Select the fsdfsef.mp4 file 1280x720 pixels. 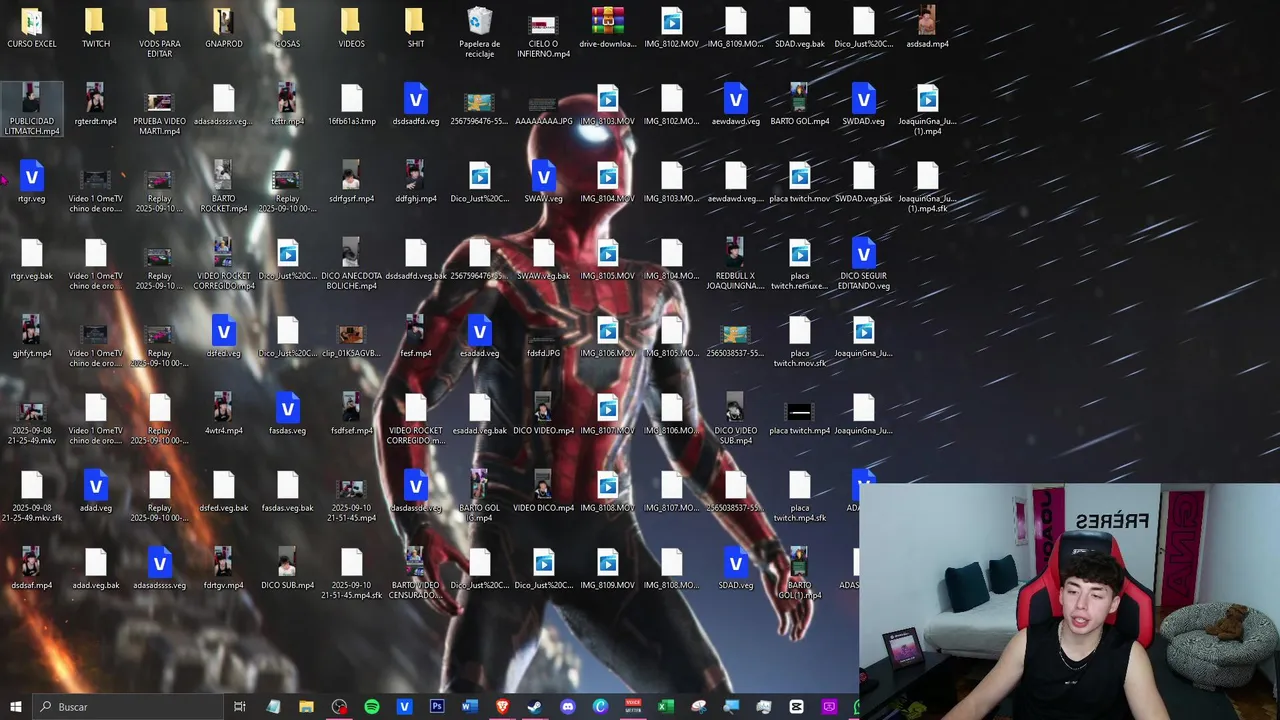point(351,414)
